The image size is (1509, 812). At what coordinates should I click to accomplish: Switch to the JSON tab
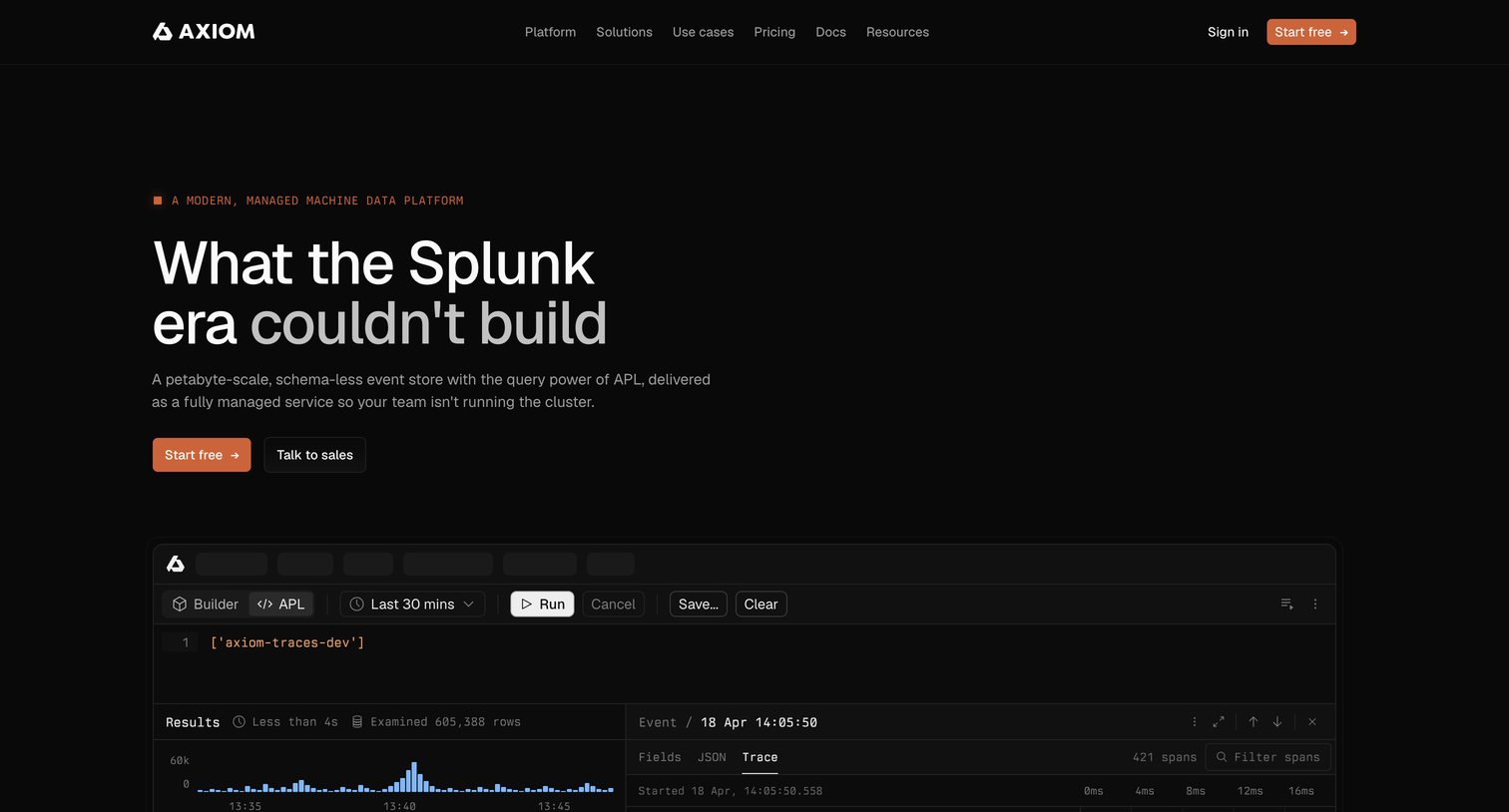[712, 757]
